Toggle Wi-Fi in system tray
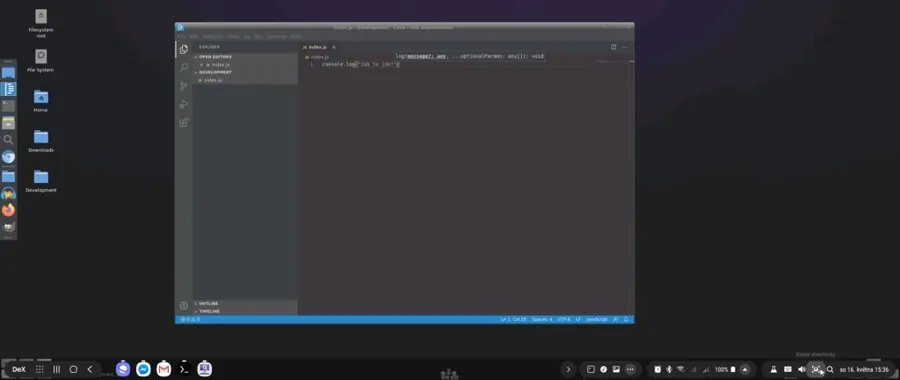 pyautogui.click(x=681, y=369)
